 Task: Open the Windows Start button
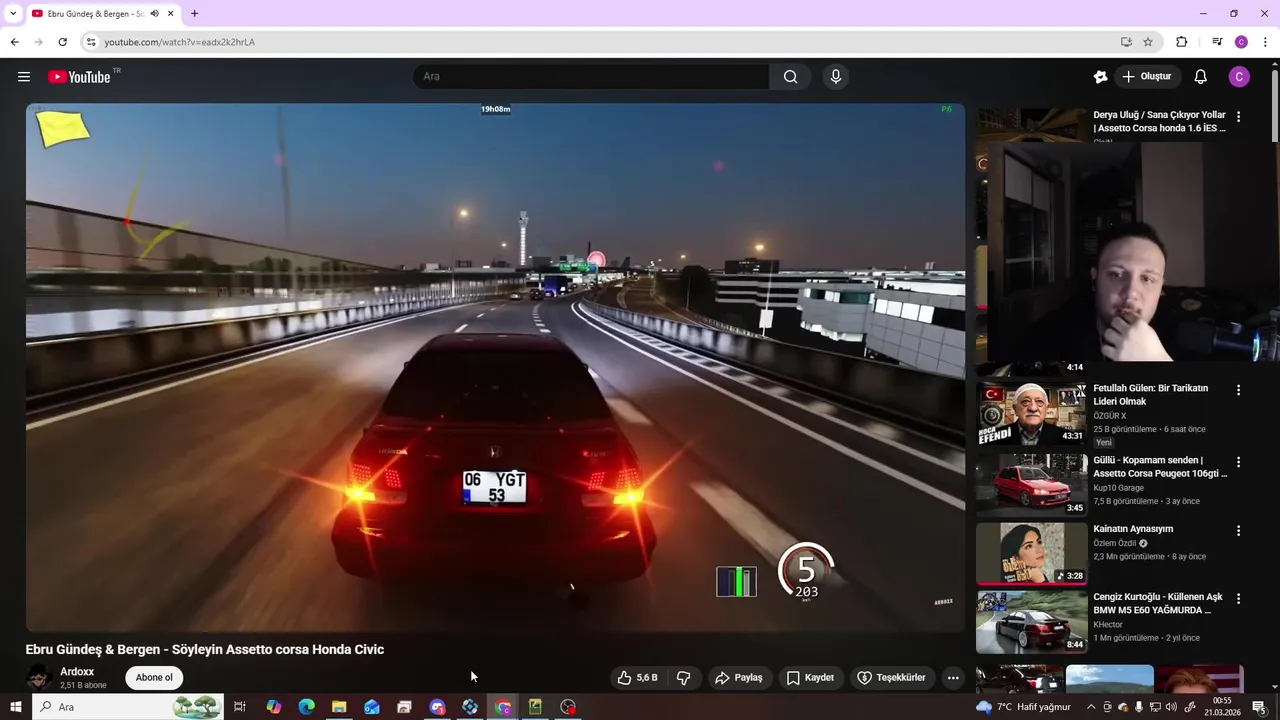coord(15,707)
